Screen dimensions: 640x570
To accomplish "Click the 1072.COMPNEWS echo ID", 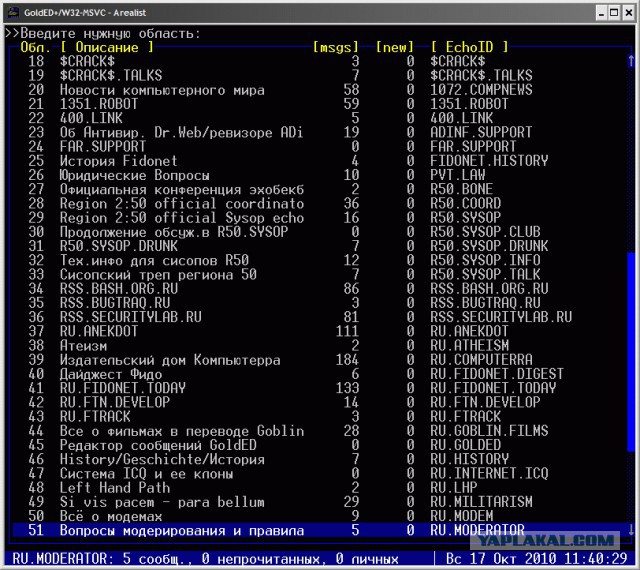I will (x=481, y=90).
